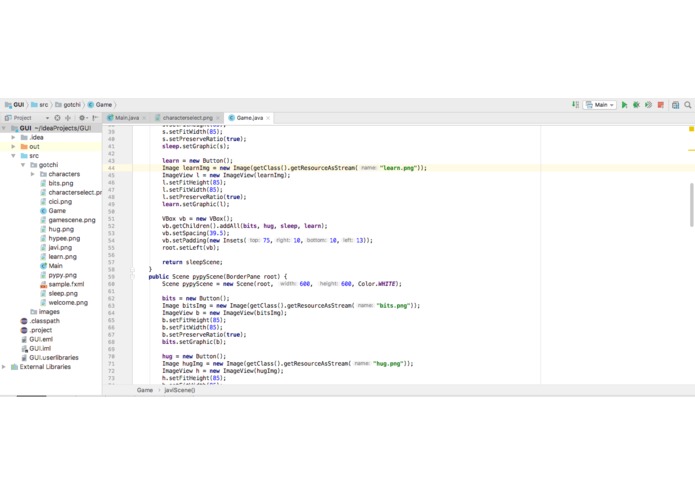Select the .classpath file

click(x=44, y=321)
